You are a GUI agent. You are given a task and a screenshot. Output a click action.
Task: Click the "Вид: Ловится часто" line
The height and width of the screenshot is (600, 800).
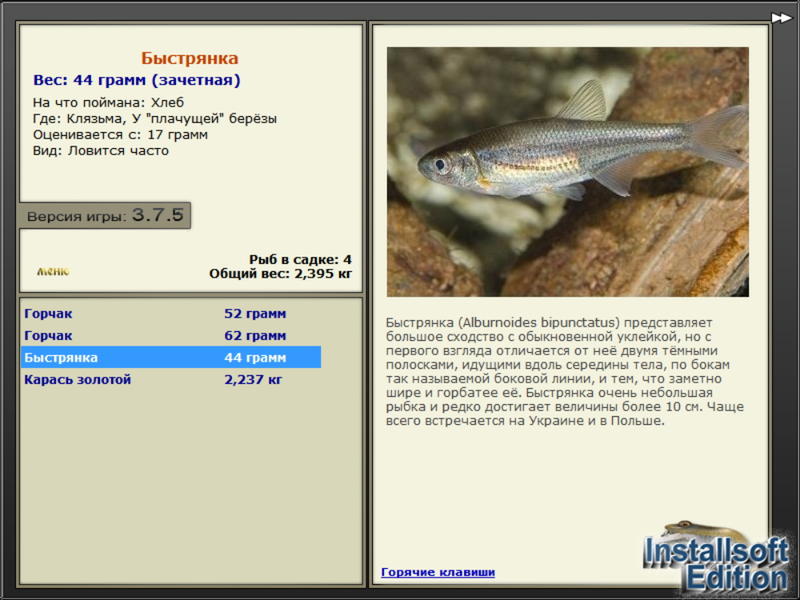tap(101, 151)
